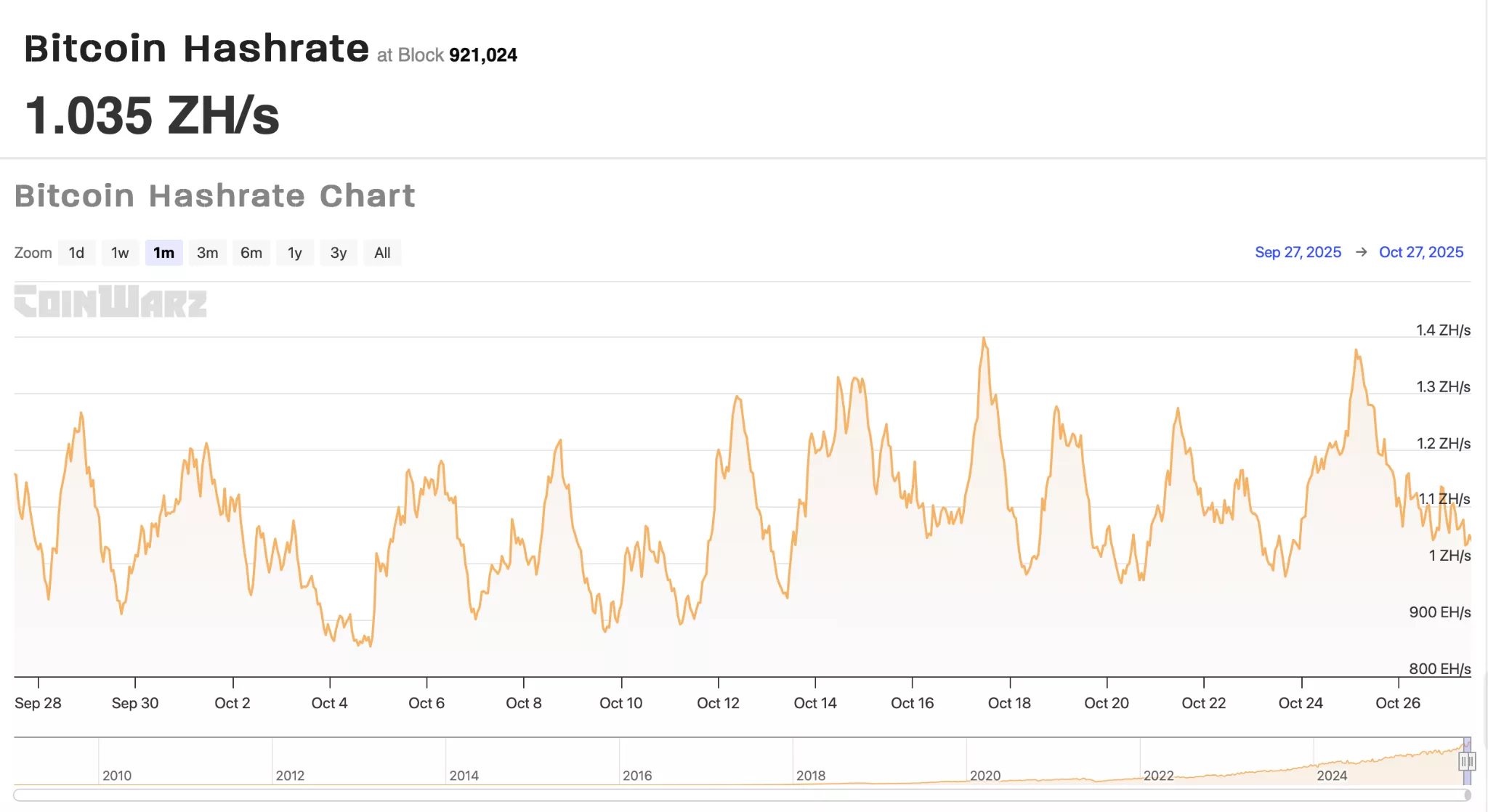The width and height of the screenshot is (1488, 812).
Task: Select the 1d zoom range
Action: tap(76, 252)
